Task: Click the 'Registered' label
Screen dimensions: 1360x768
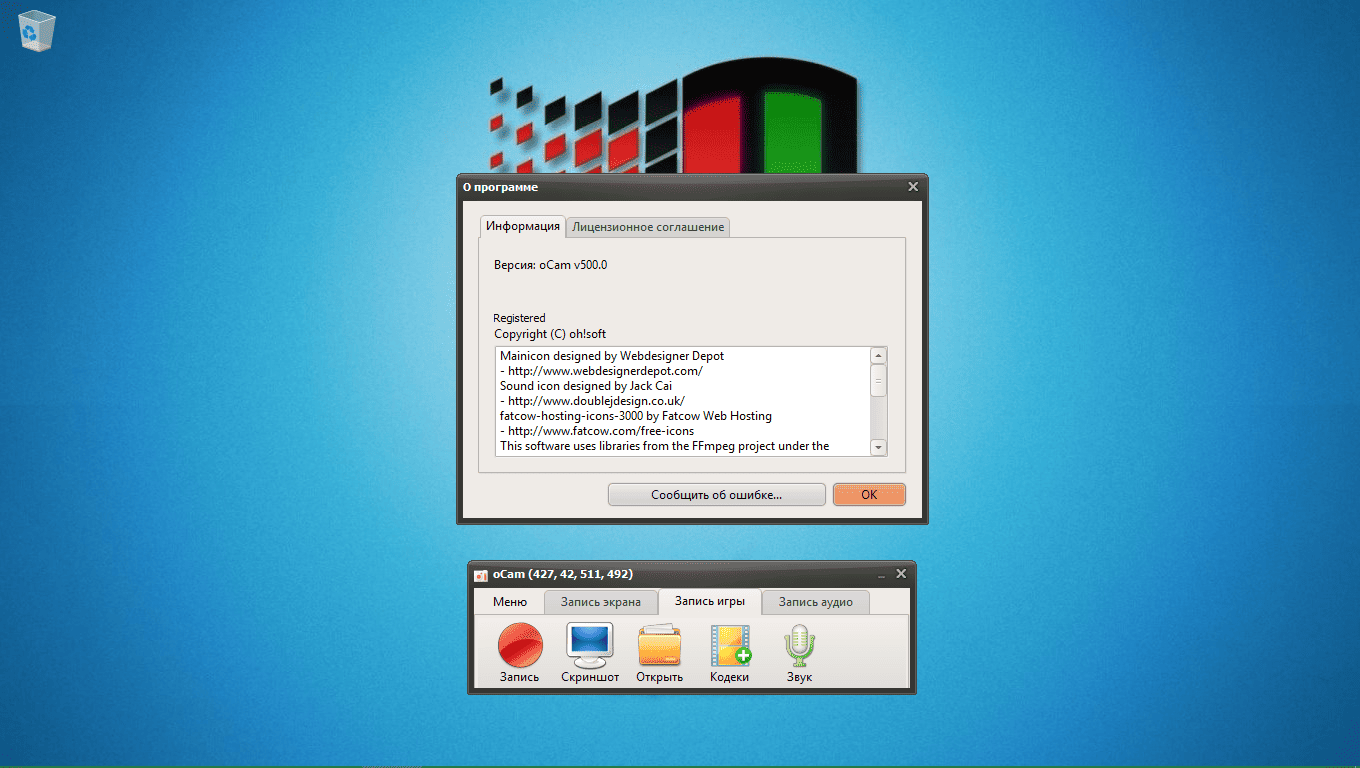Action: pos(519,318)
